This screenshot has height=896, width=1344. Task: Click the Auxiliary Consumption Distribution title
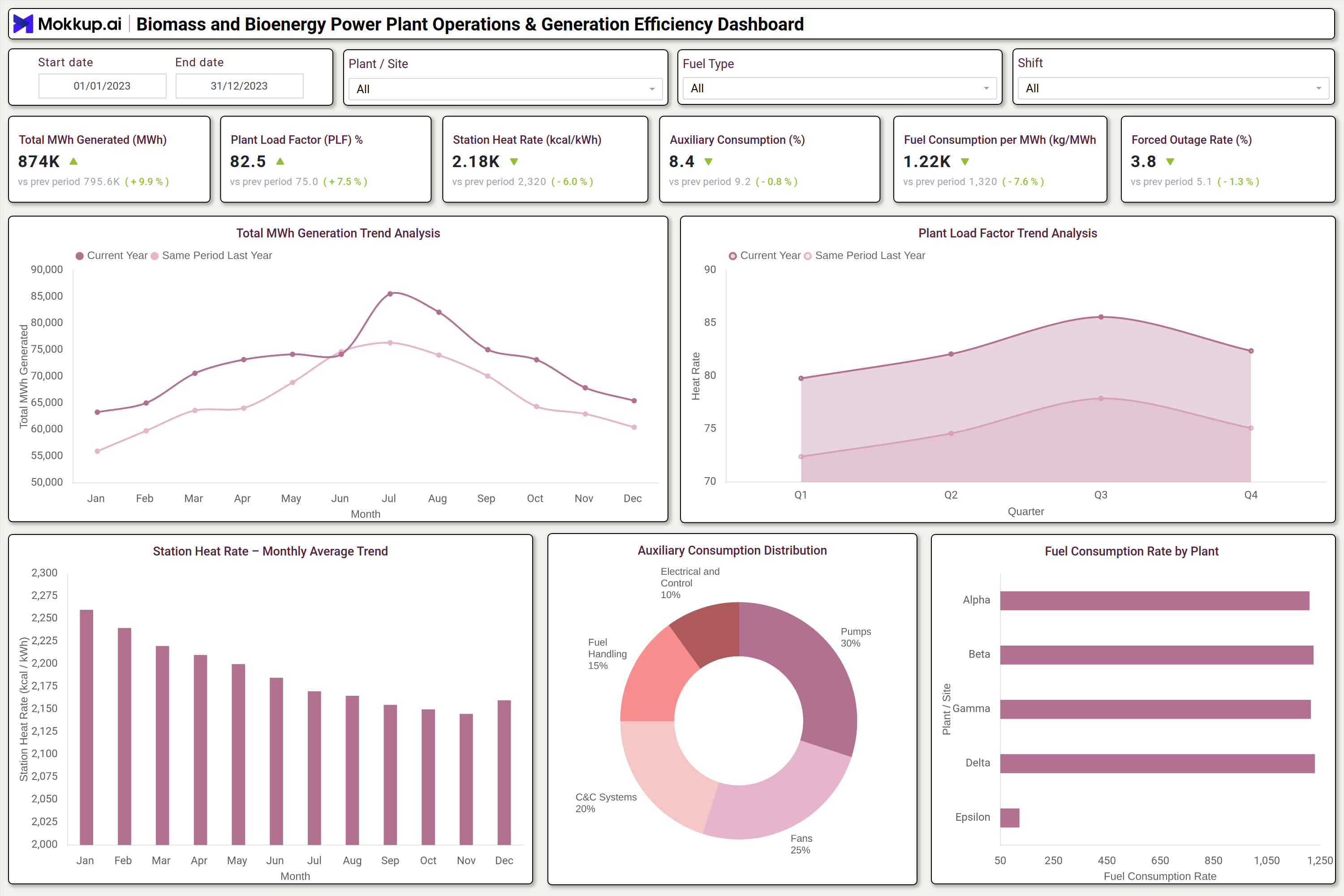click(x=732, y=550)
